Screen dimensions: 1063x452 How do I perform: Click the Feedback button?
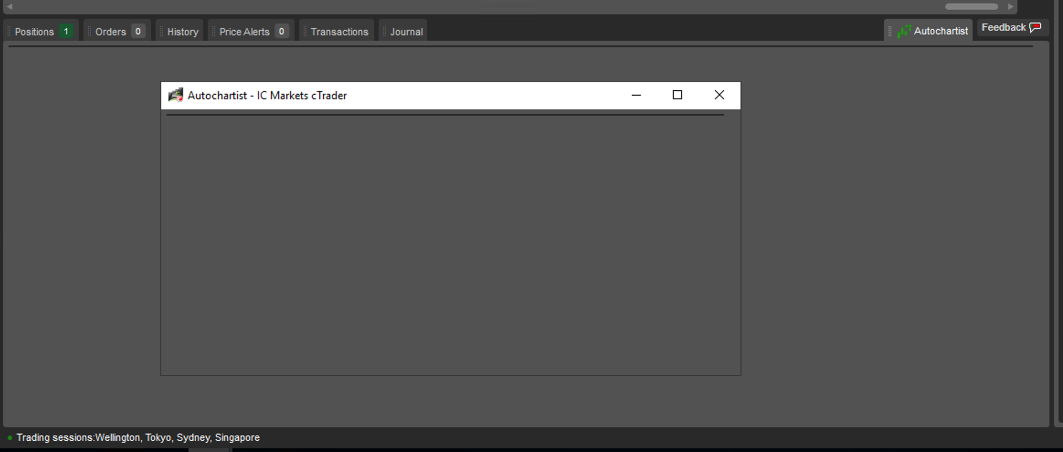pyautogui.click(x=1012, y=28)
